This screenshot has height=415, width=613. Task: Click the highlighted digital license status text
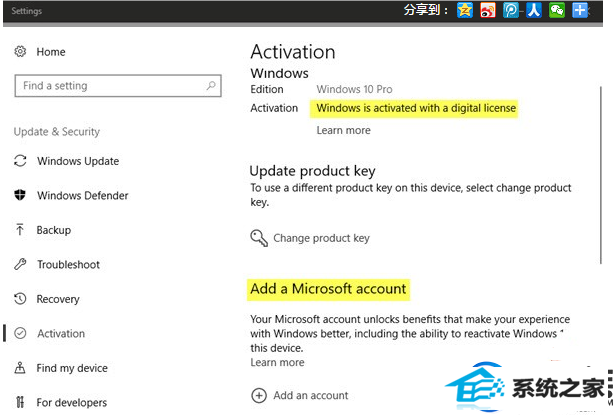coord(416,108)
